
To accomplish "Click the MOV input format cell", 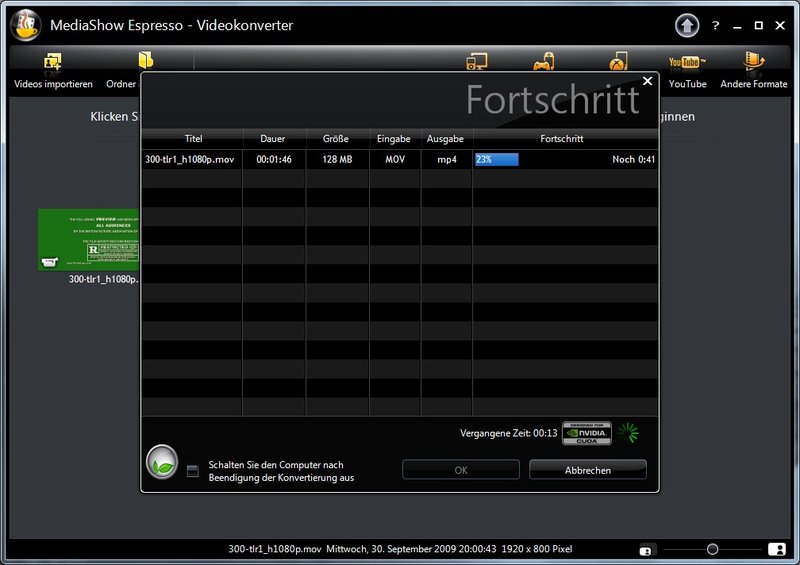I will point(395,160).
